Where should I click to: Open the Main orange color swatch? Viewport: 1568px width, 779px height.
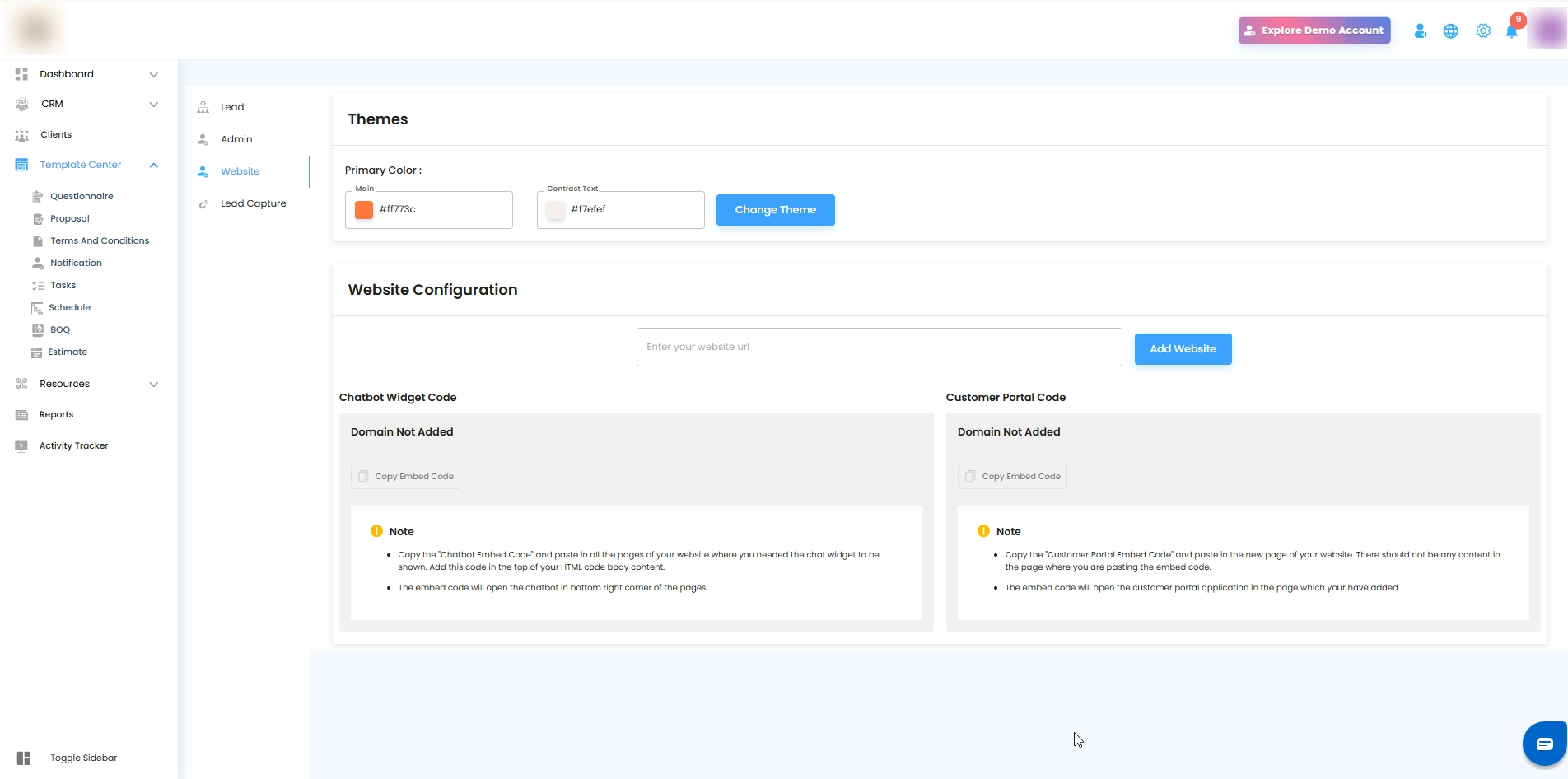364,210
